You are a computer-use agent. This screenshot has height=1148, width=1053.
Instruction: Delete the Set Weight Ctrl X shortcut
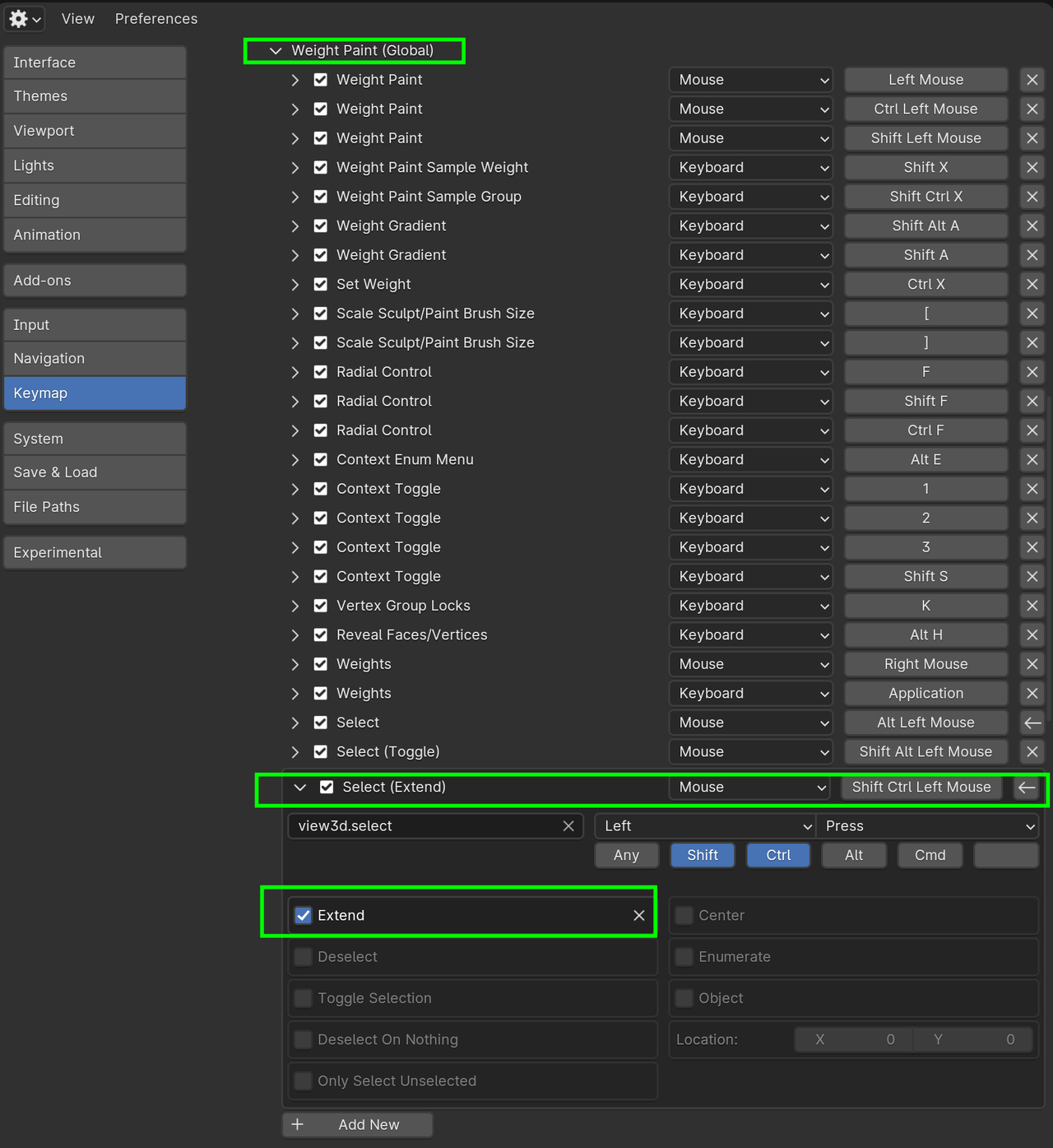coord(1032,285)
